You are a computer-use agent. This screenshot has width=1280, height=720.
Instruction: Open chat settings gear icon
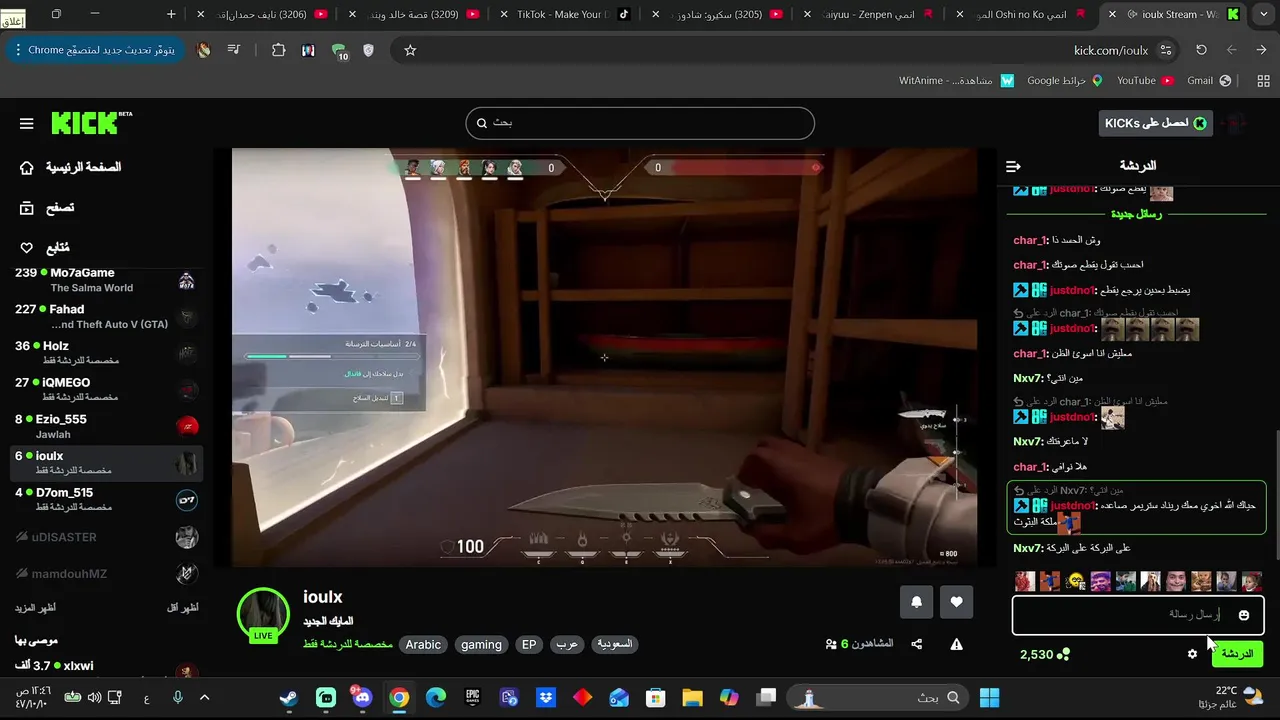point(1192,654)
